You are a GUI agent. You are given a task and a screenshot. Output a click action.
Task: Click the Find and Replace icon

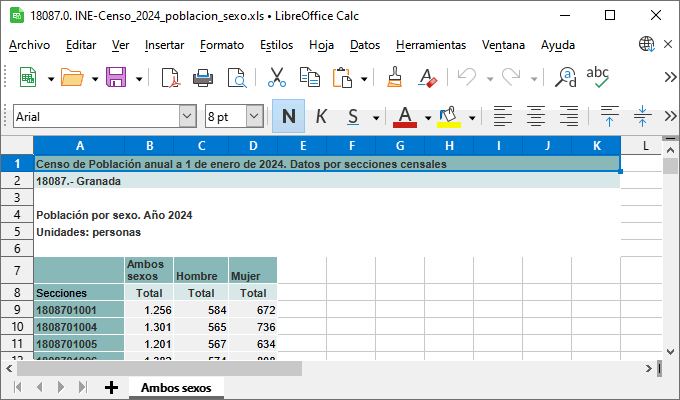(566, 77)
